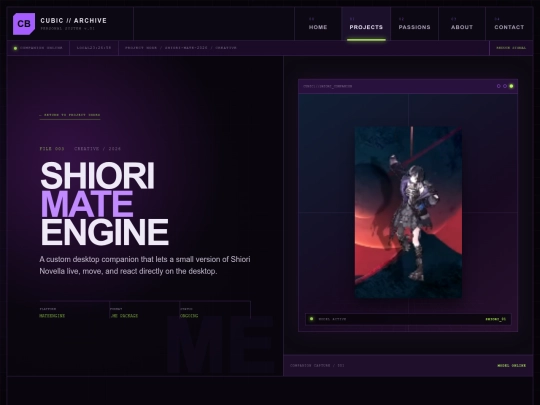Screen dimensions: 540x405
Task: Click the ONGOING status value
Action: (x=189, y=316)
